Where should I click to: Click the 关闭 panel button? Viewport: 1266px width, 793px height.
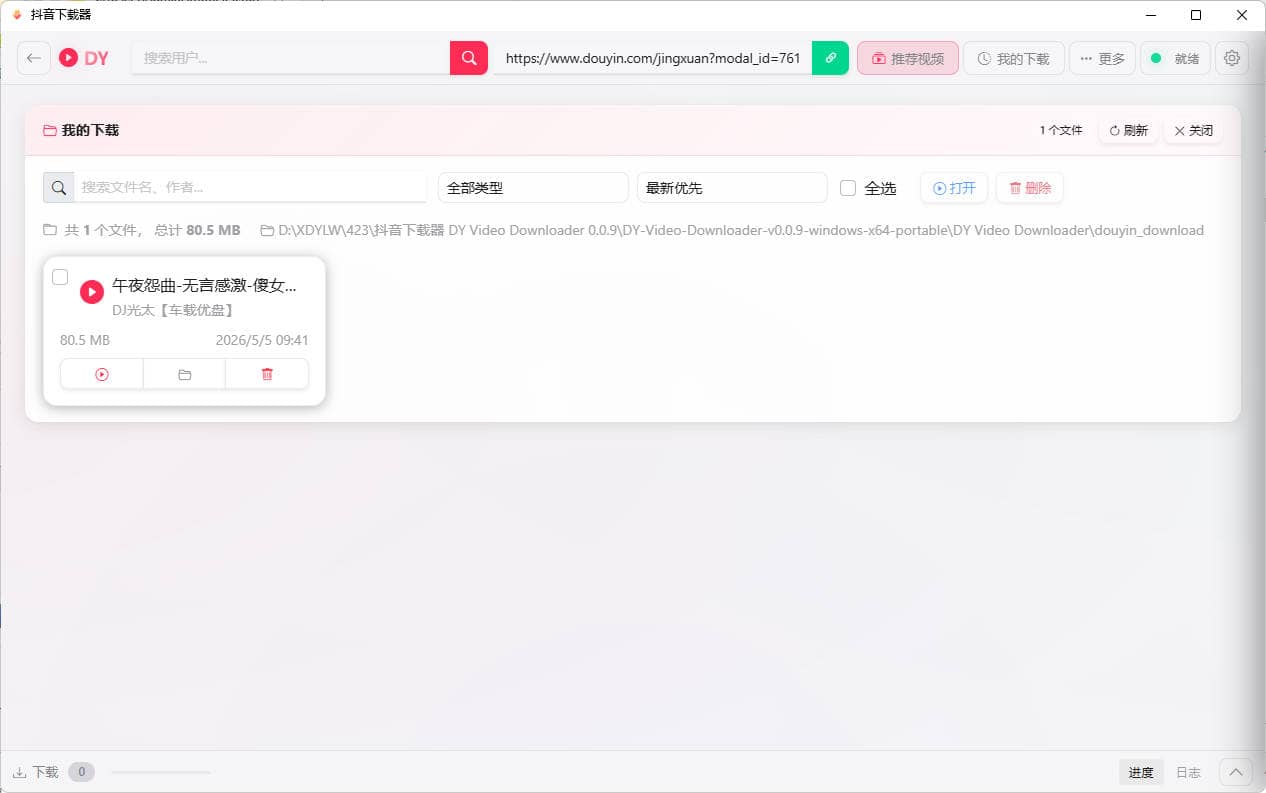click(x=1193, y=130)
